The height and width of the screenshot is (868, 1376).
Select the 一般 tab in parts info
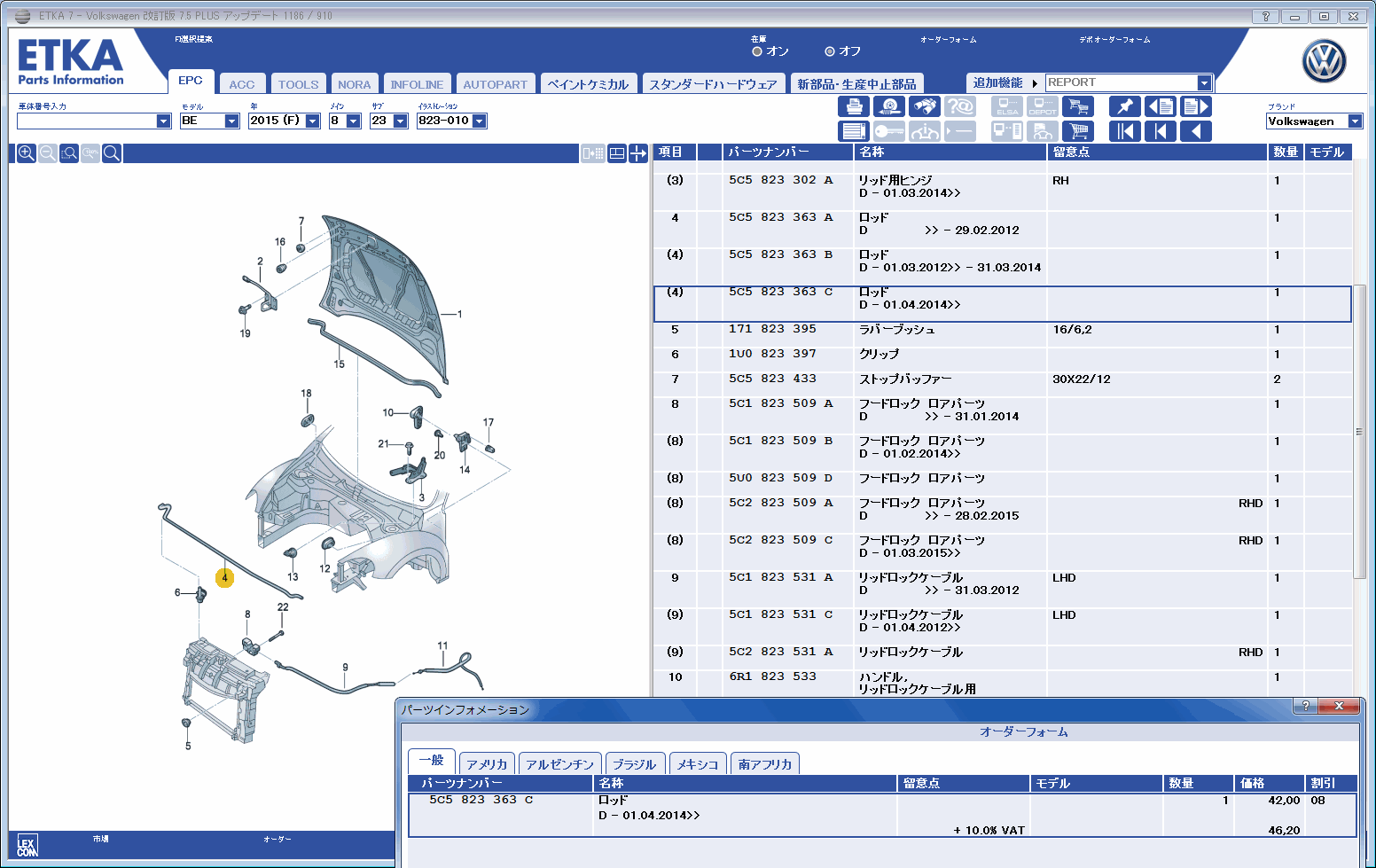pyautogui.click(x=432, y=761)
